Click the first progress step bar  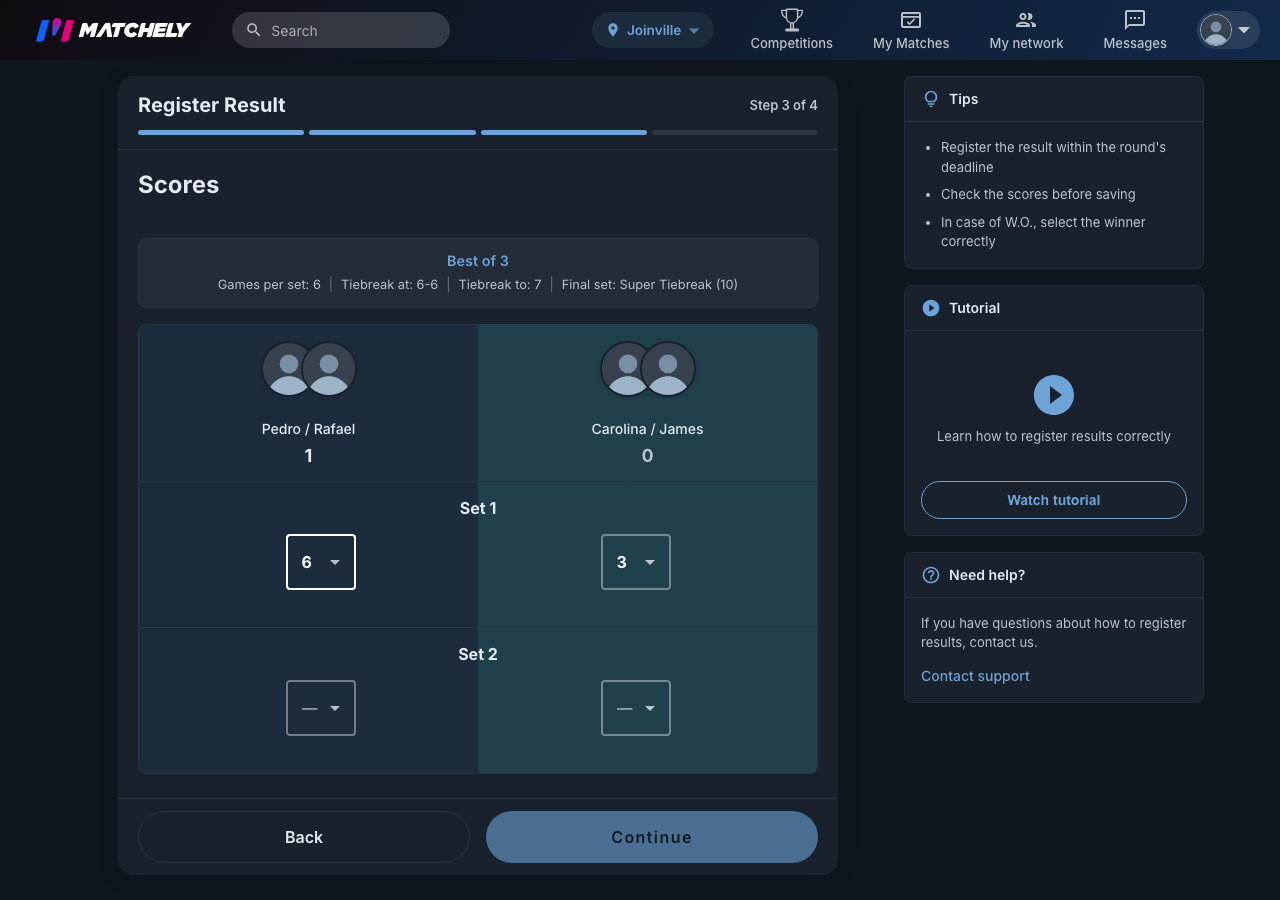coord(221,132)
